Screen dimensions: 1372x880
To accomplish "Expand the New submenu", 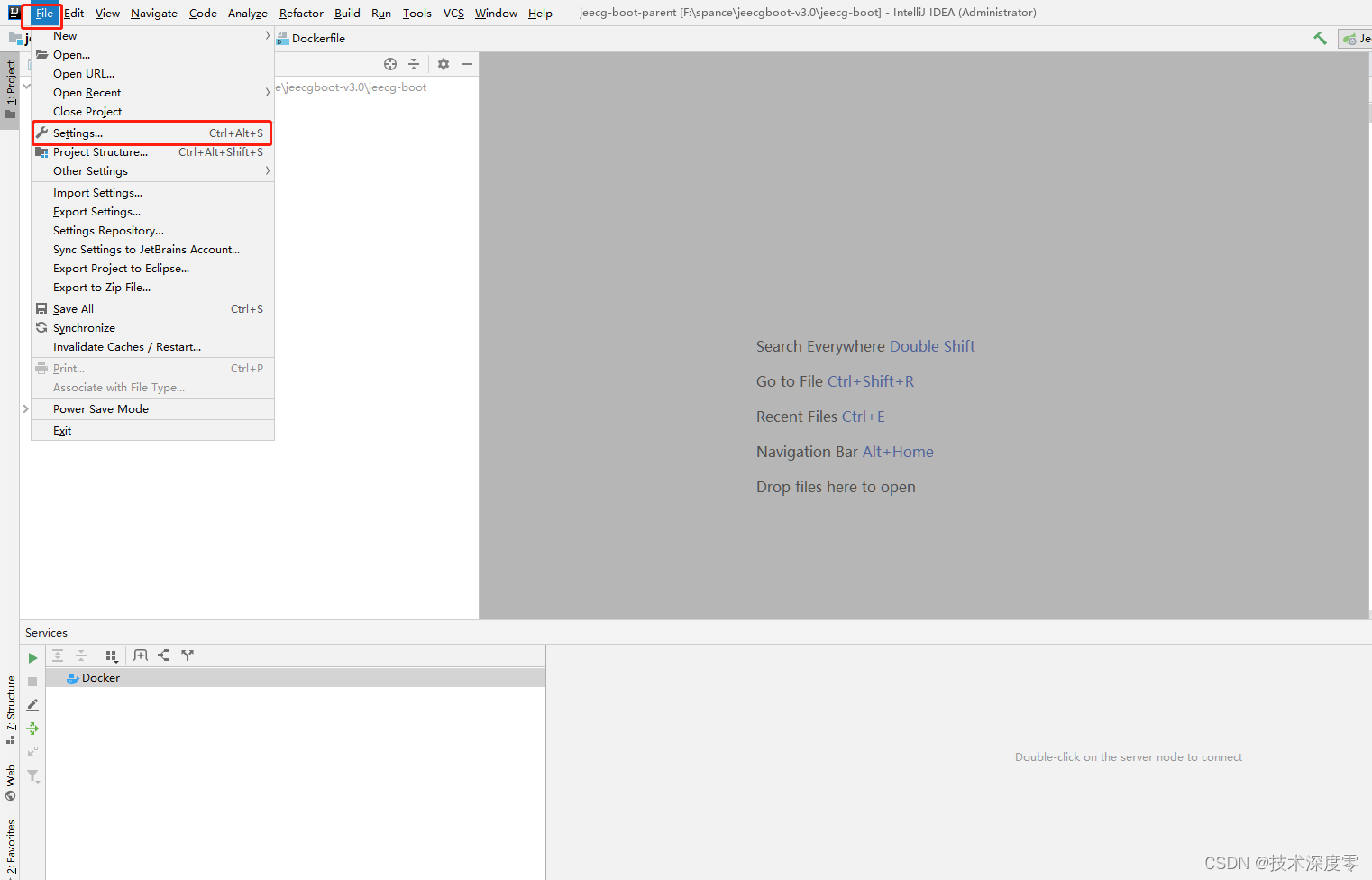I will [x=152, y=36].
